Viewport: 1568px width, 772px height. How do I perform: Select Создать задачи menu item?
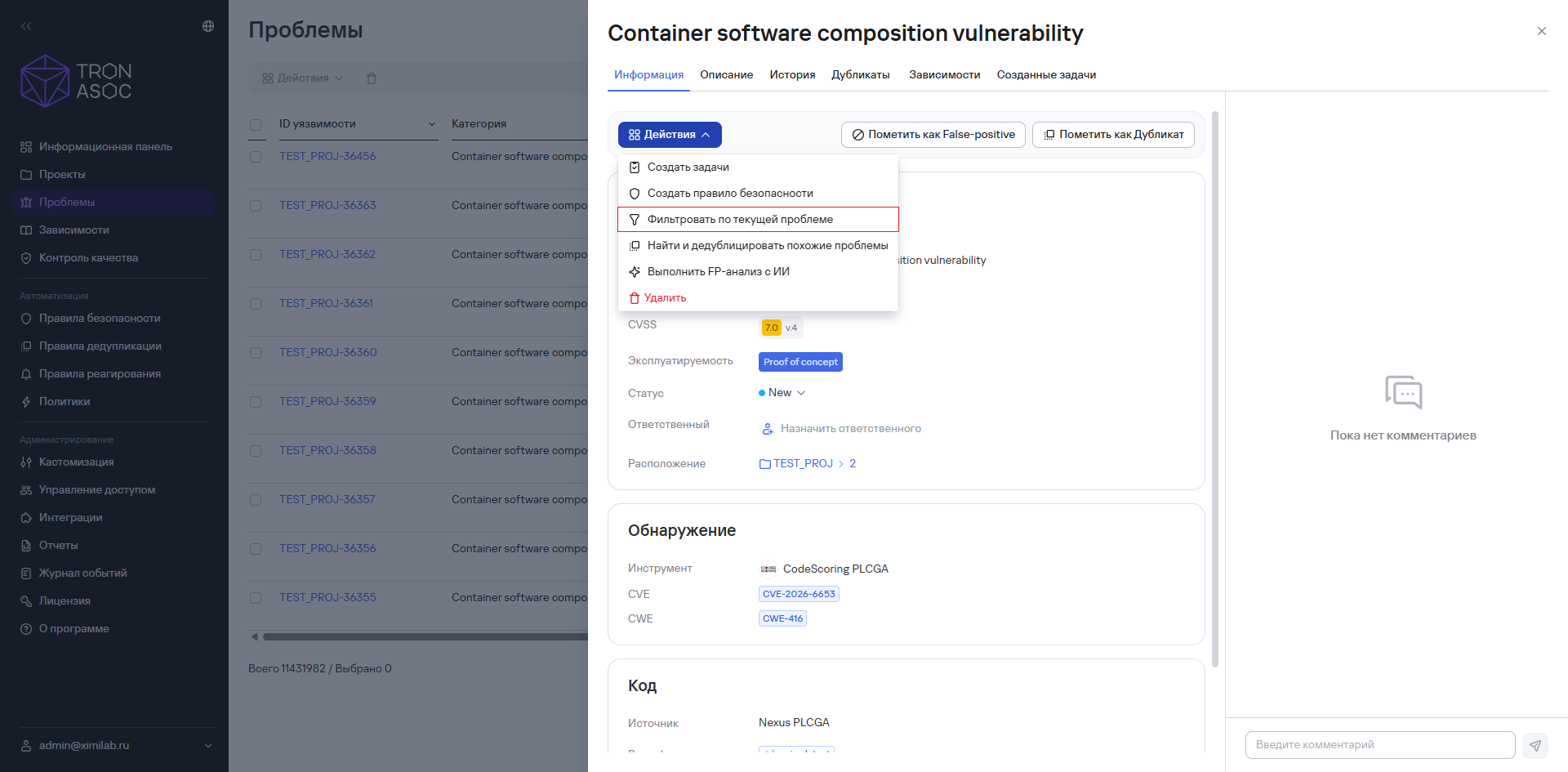click(758, 167)
